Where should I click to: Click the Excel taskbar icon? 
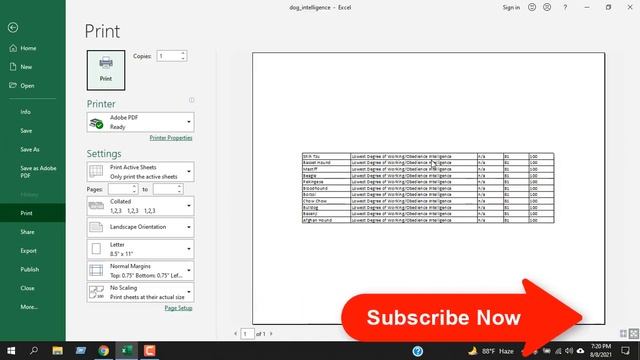coord(127,351)
